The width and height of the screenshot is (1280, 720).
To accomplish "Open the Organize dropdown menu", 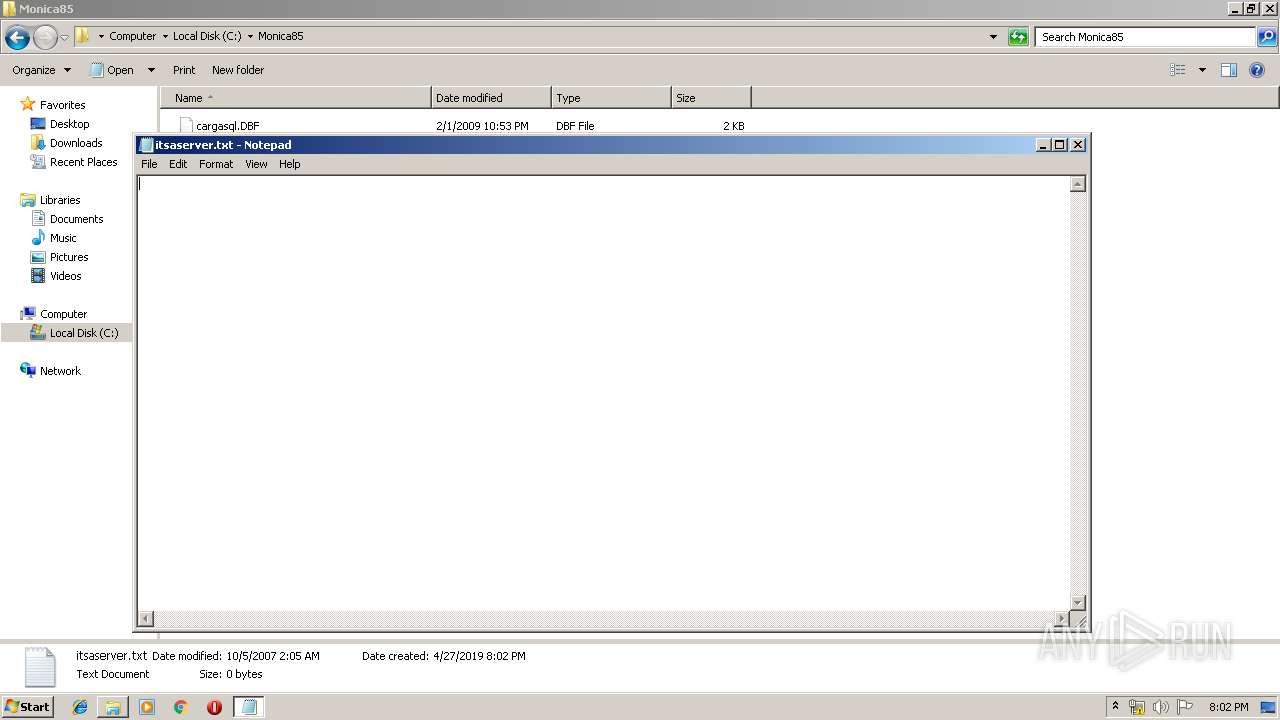I will 41,70.
